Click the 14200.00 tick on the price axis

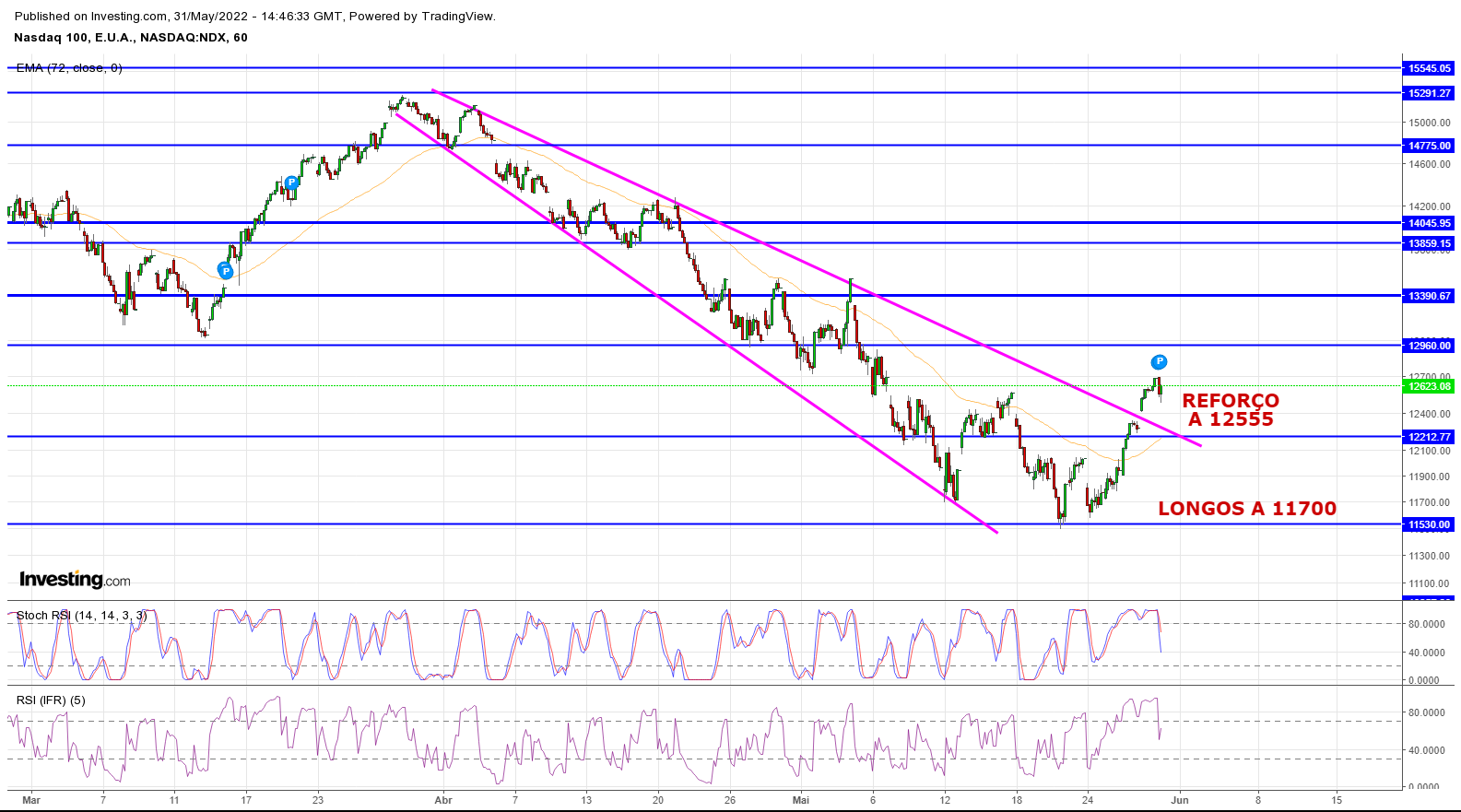tap(1429, 206)
